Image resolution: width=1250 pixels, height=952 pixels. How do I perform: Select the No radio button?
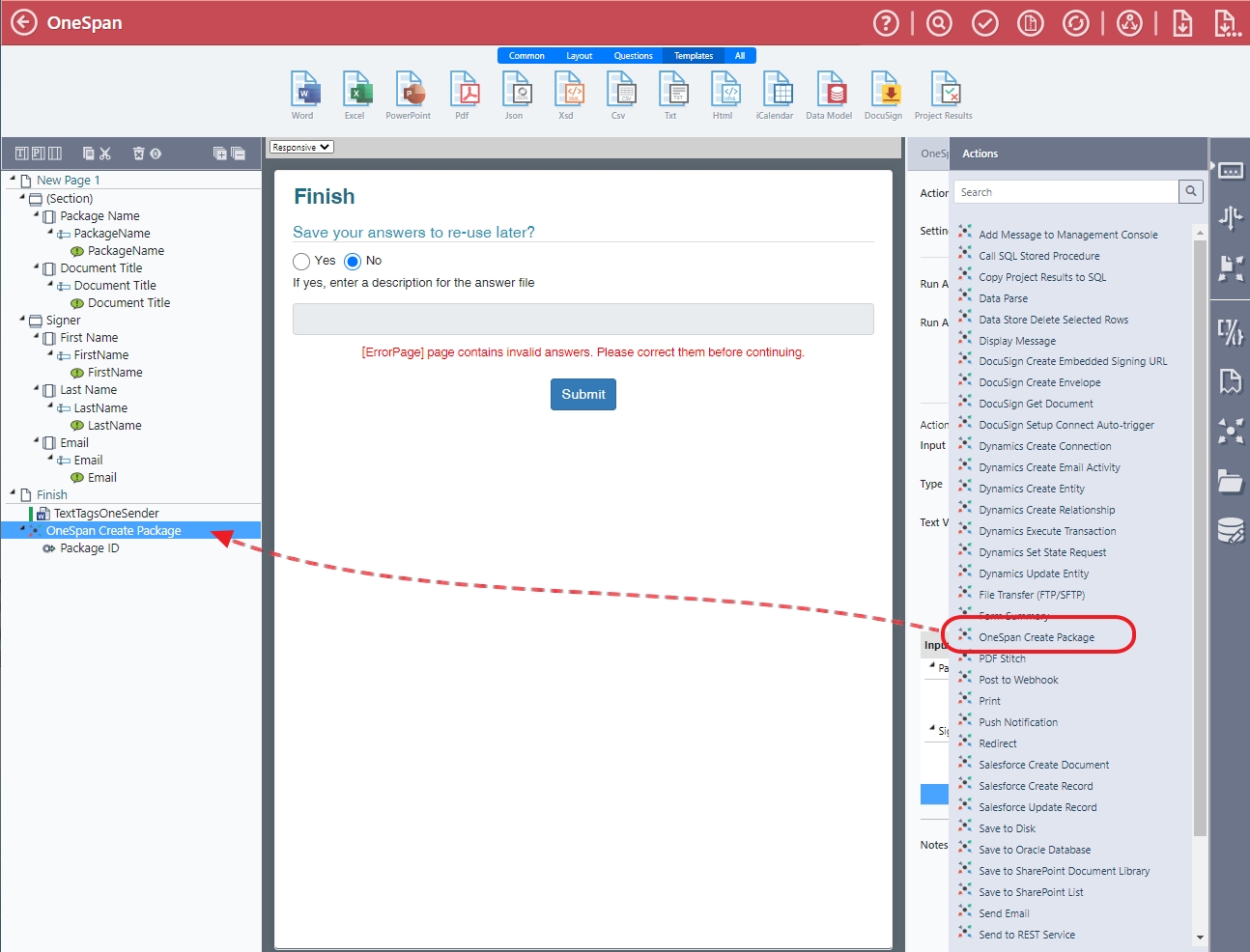[353, 261]
